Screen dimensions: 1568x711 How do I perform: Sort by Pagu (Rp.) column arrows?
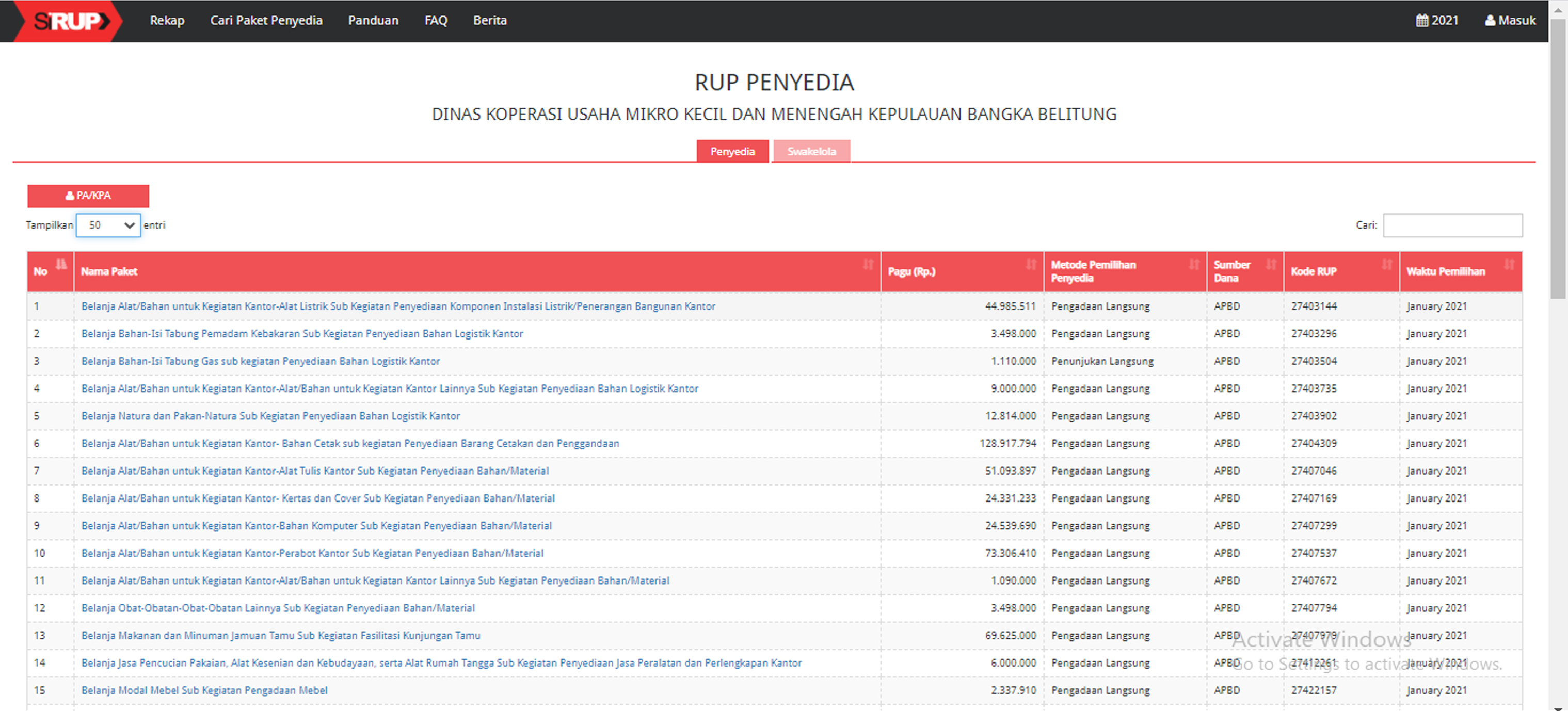[1031, 264]
